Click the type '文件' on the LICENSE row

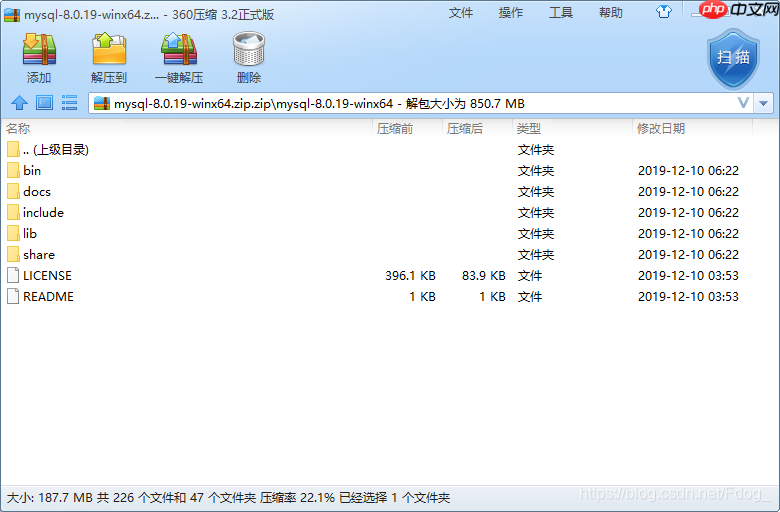(x=530, y=276)
